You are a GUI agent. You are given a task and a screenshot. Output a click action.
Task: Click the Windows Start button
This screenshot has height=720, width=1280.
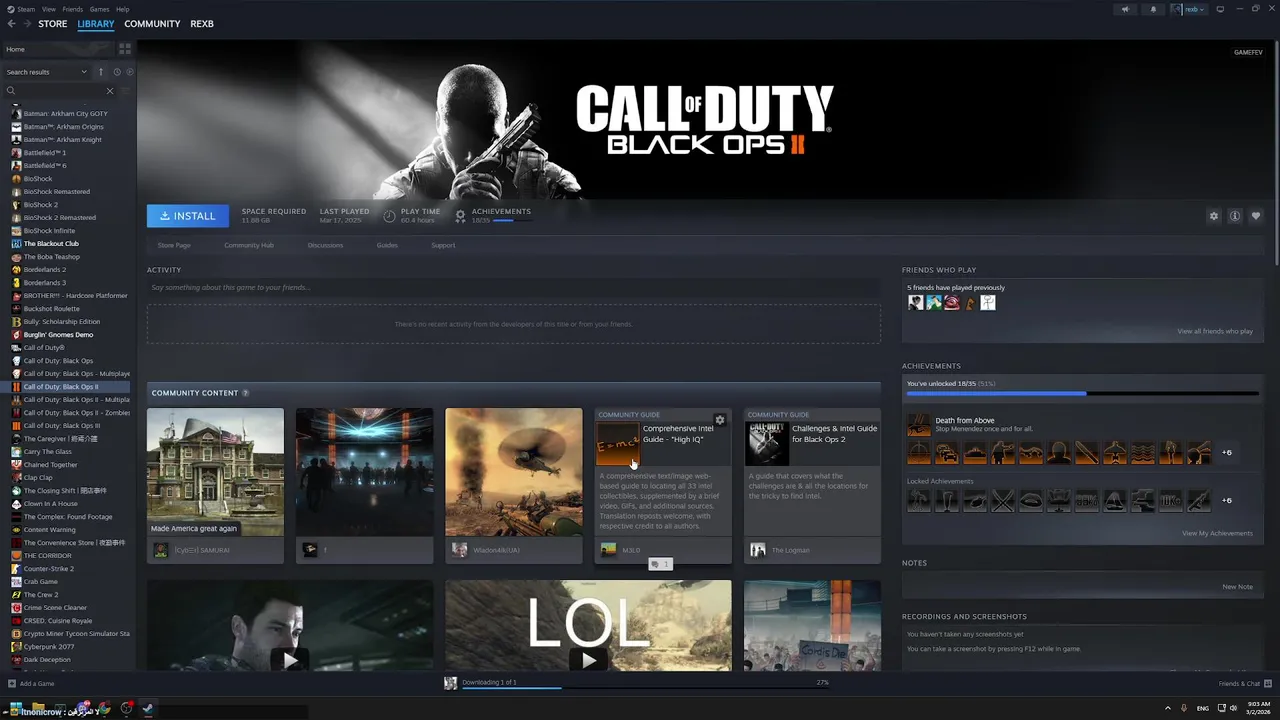[15, 708]
